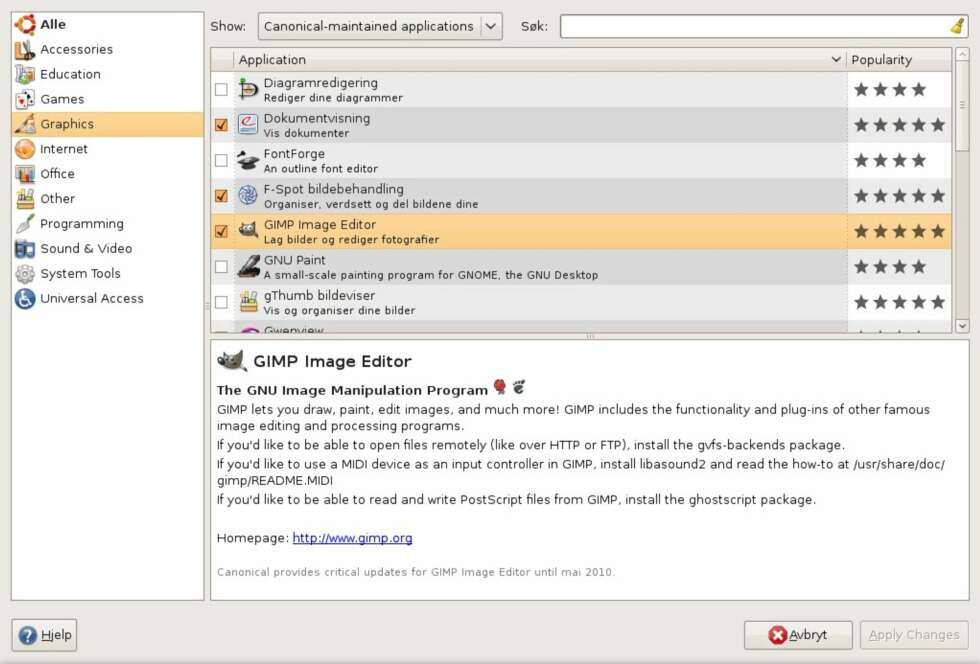Click the Søk search input field
The image size is (980, 664).
(764, 26)
